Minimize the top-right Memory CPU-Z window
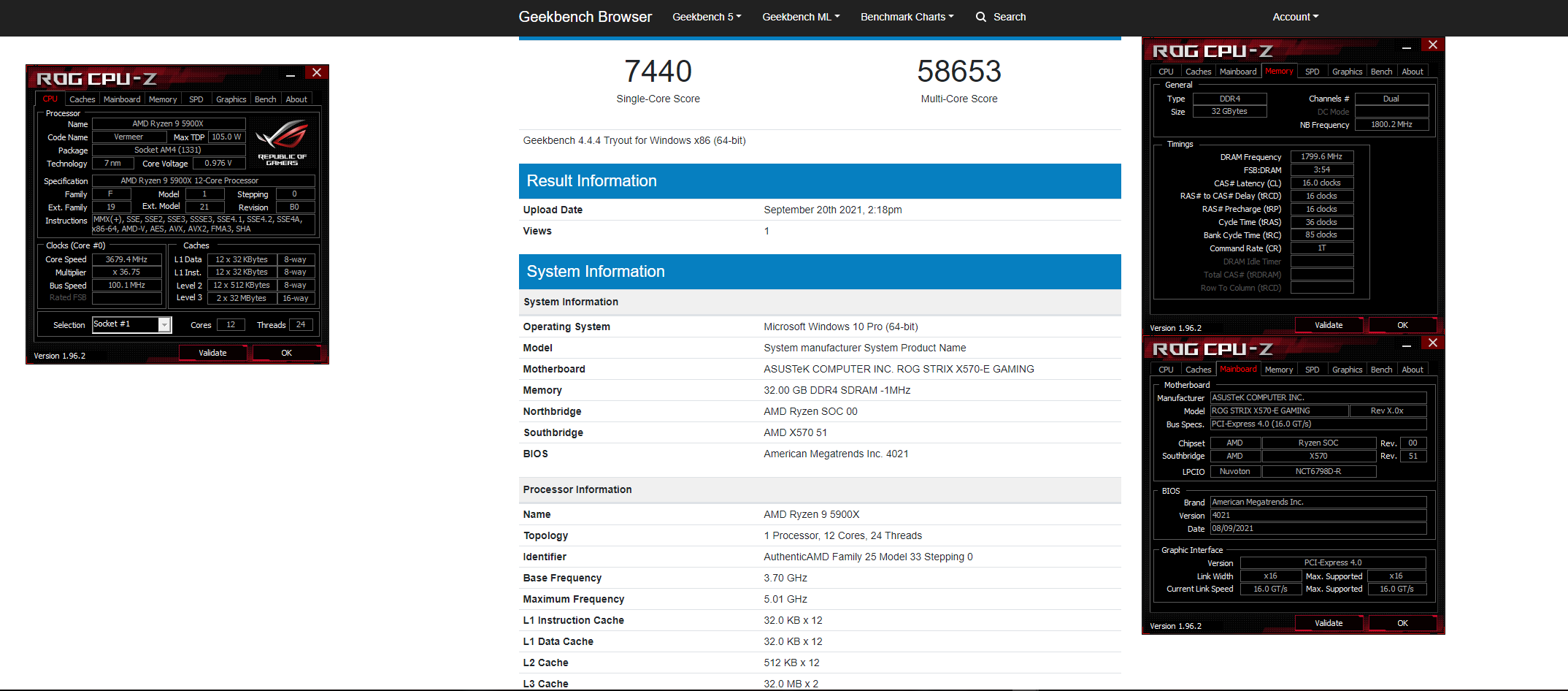Screen dimensions: 1568x691 (1407, 46)
